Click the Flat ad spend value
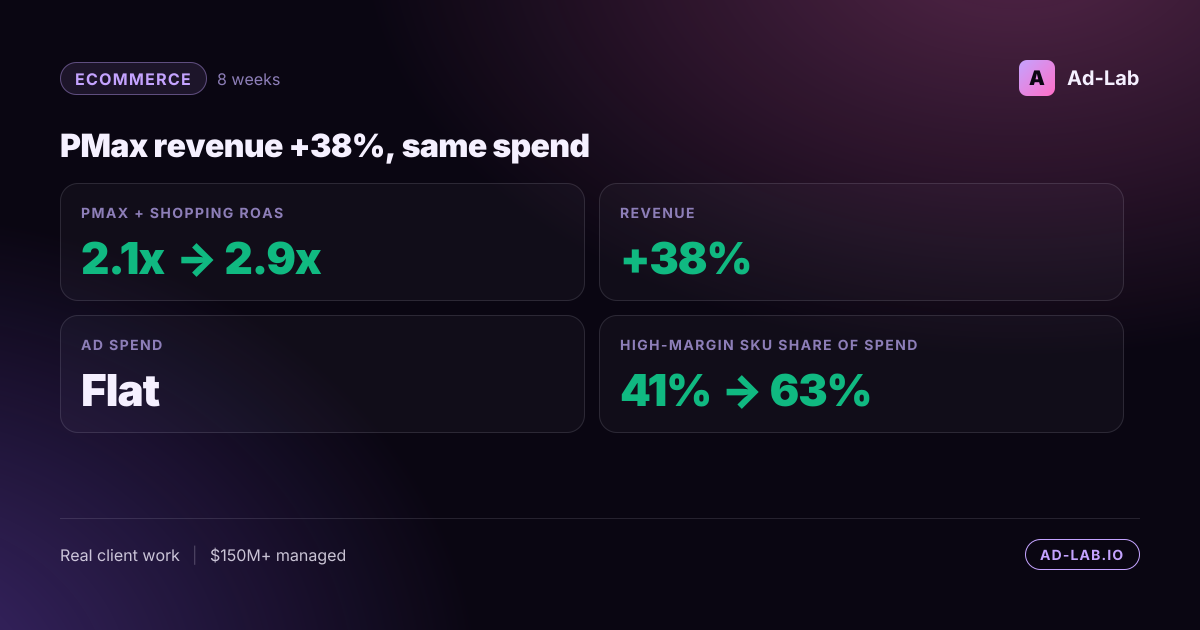This screenshot has height=630, width=1200. pos(120,391)
